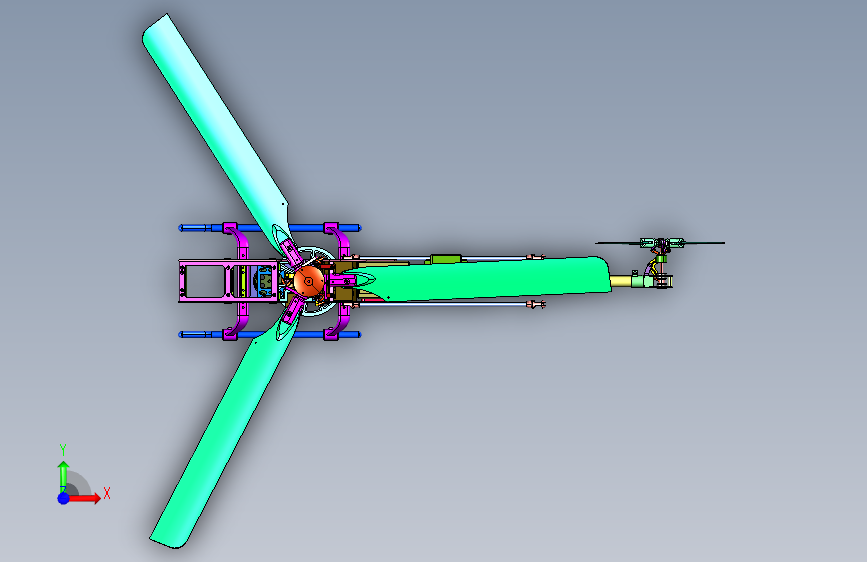
Task: Select the yellow tail boom end section
Action: (x=621, y=281)
